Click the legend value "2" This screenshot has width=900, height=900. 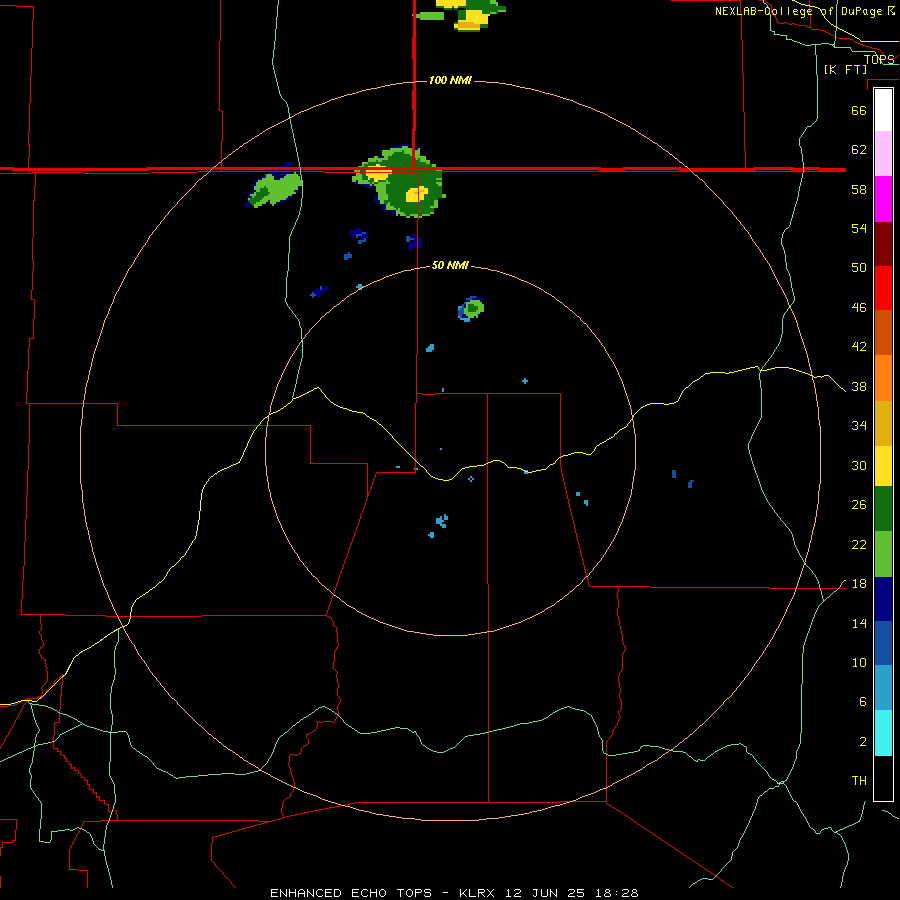[862, 742]
